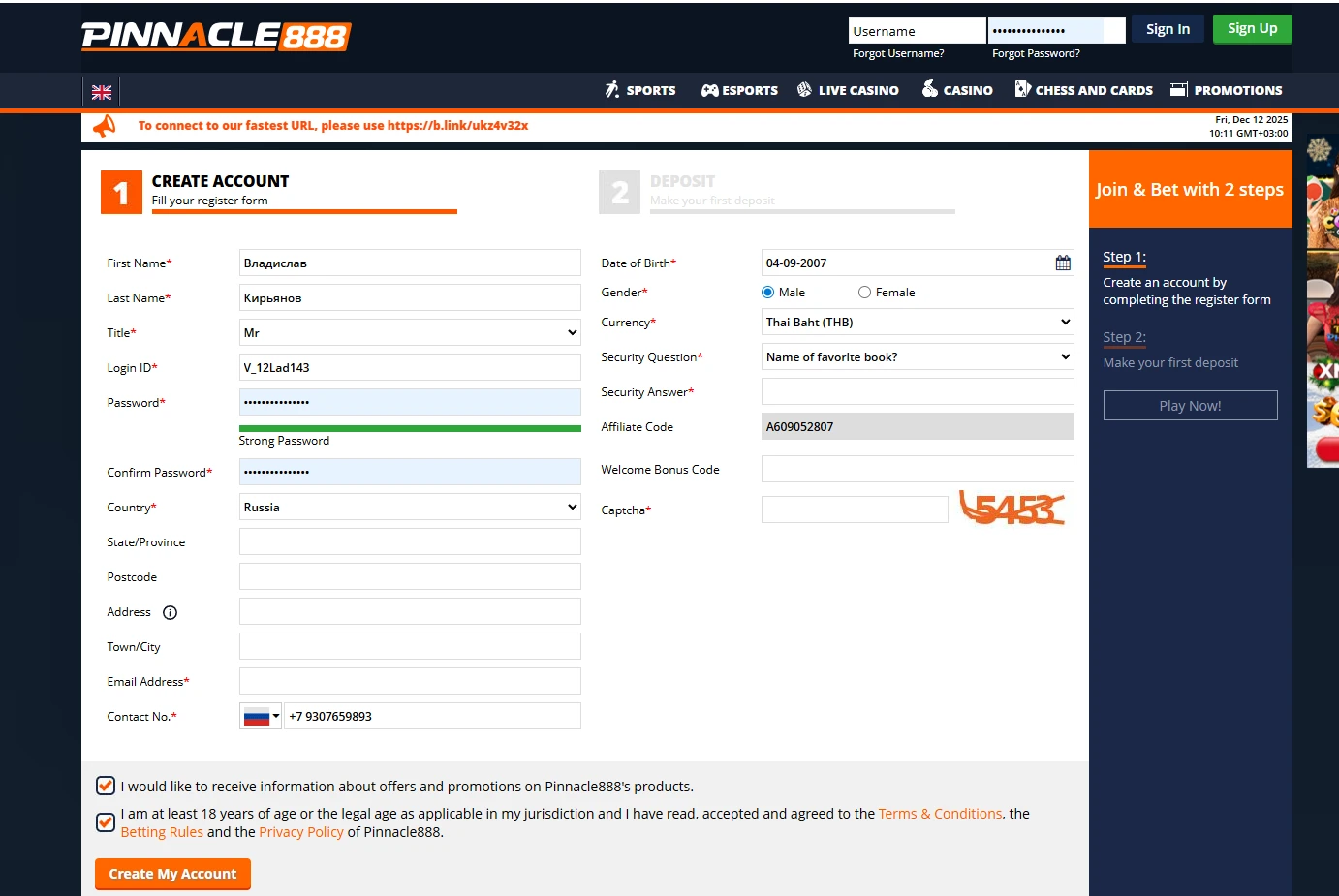Click the Address info icon
Image resolution: width=1339 pixels, height=896 pixels.
click(171, 612)
